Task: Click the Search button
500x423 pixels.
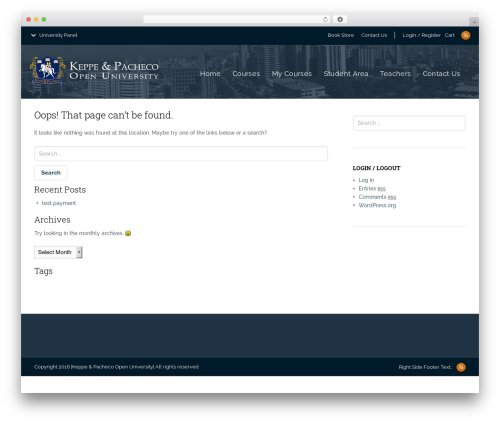Action: 51,173
